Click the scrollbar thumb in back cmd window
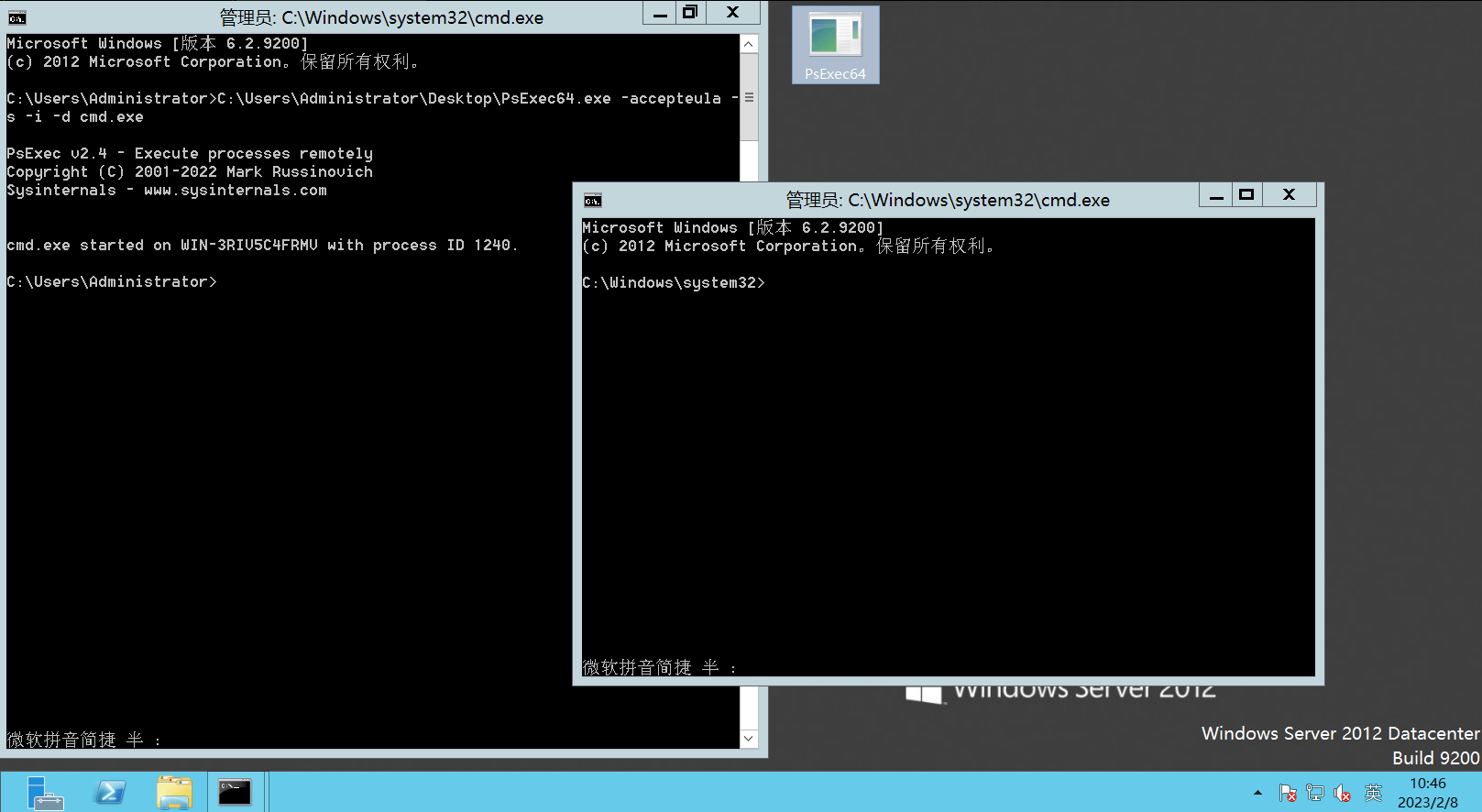The width and height of the screenshot is (1482, 812). tap(749, 97)
